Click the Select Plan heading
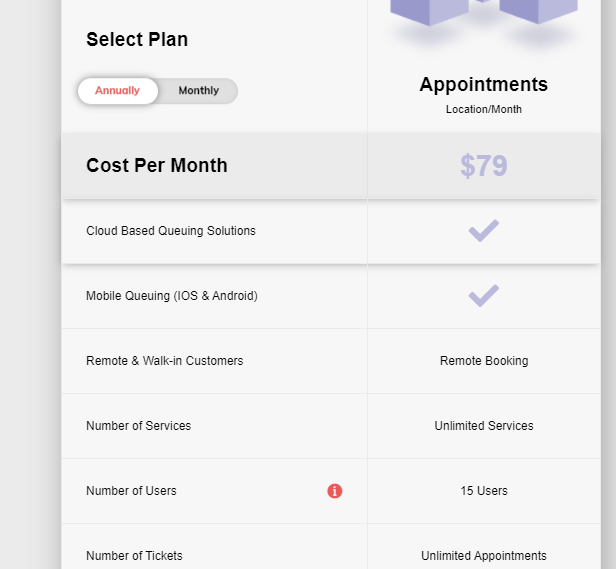Screen dimensions: 616x569 click(x=137, y=40)
